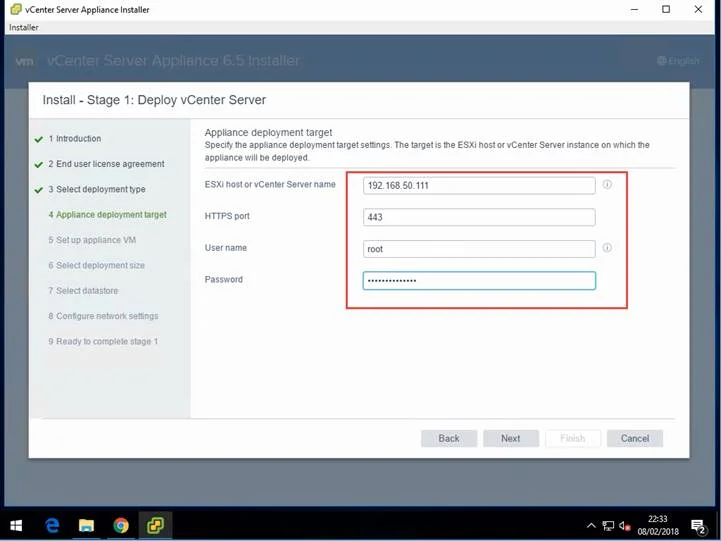Screen dimensions: 721x541
Task: Open the network status tray icon
Action: click(x=608, y=526)
